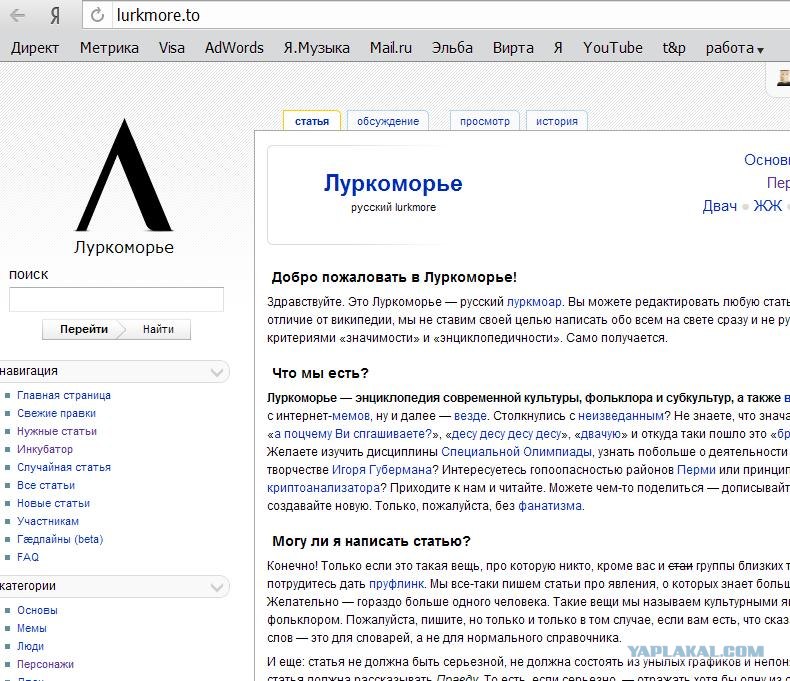Follow the везде link
This screenshot has width=790, height=681.
coord(470,416)
